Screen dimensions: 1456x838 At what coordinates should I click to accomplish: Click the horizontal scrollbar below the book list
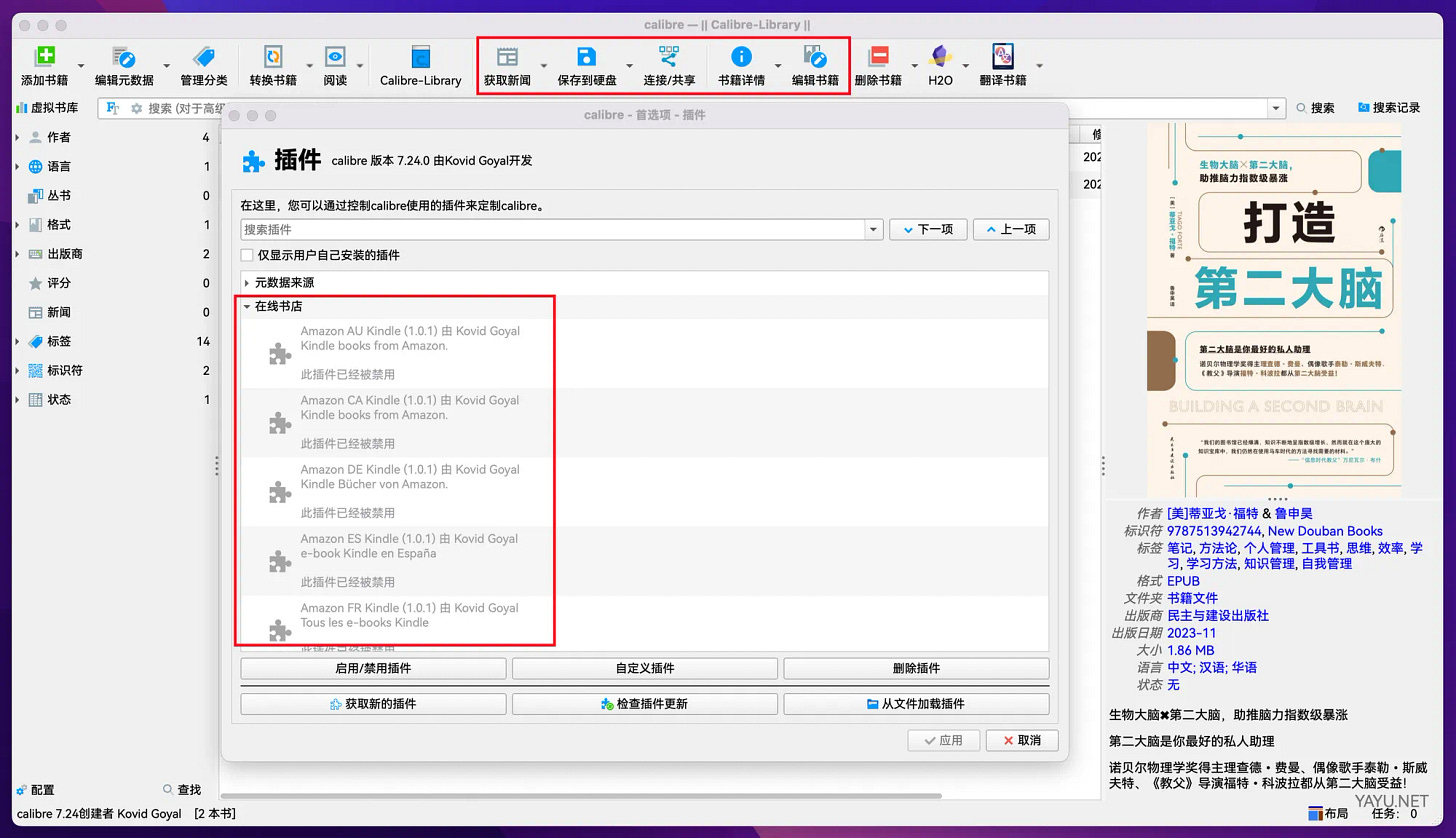click(580, 796)
